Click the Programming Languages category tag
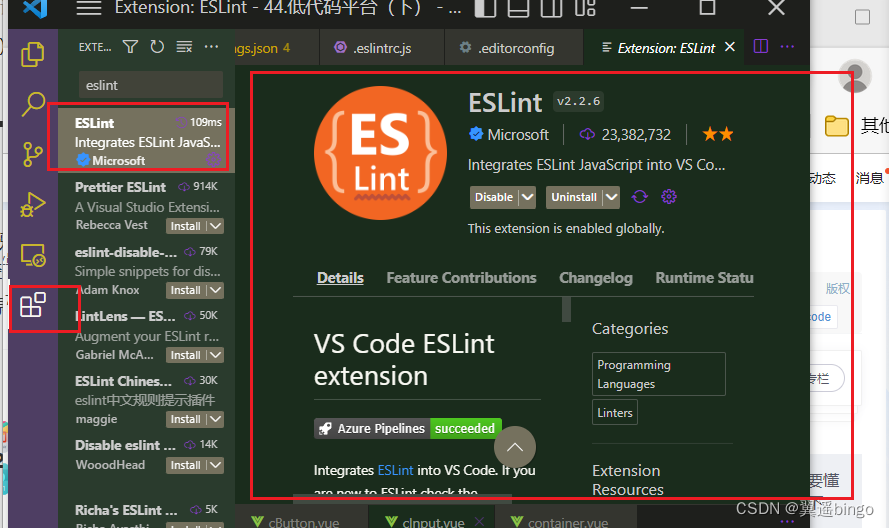This screenshot has height=528, width=889. point(659,374)
